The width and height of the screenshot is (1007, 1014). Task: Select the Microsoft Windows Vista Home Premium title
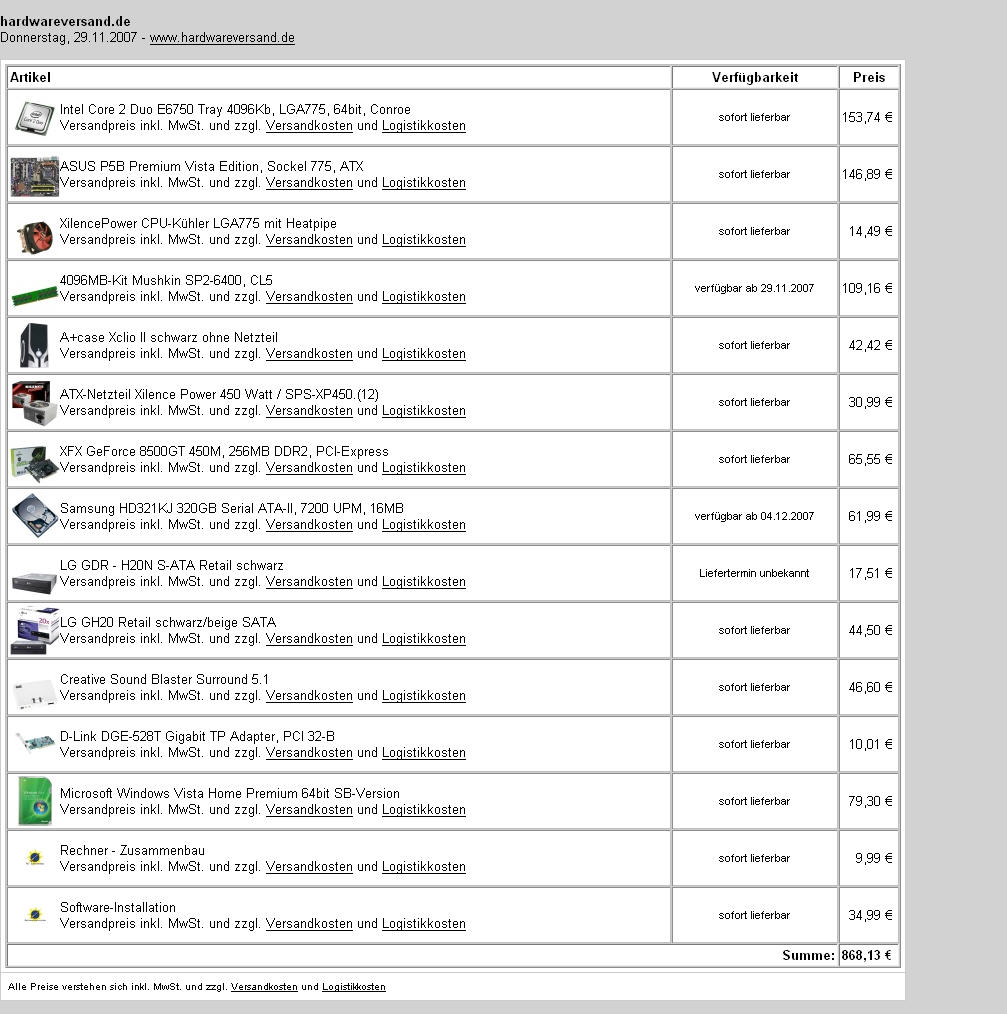pos(230,793)
